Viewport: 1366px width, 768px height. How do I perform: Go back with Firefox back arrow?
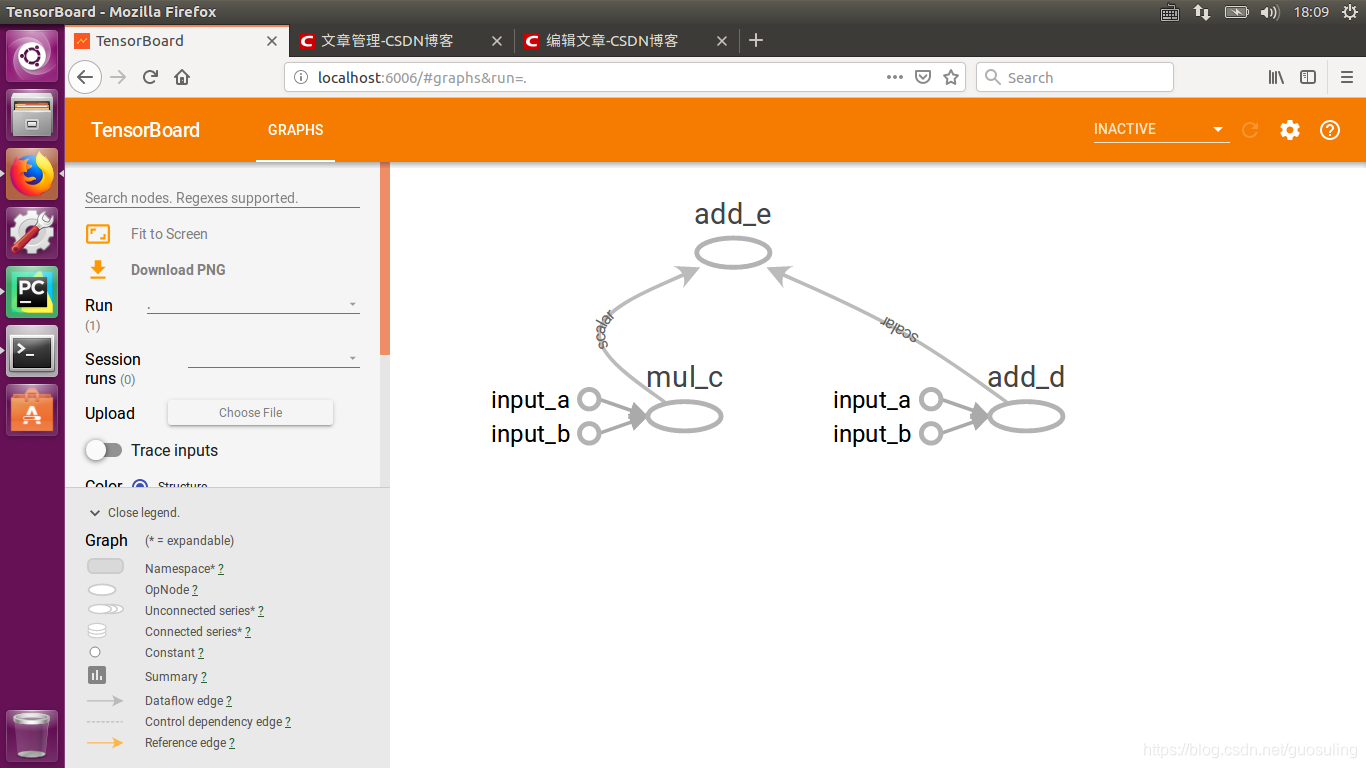pos(85,77)
